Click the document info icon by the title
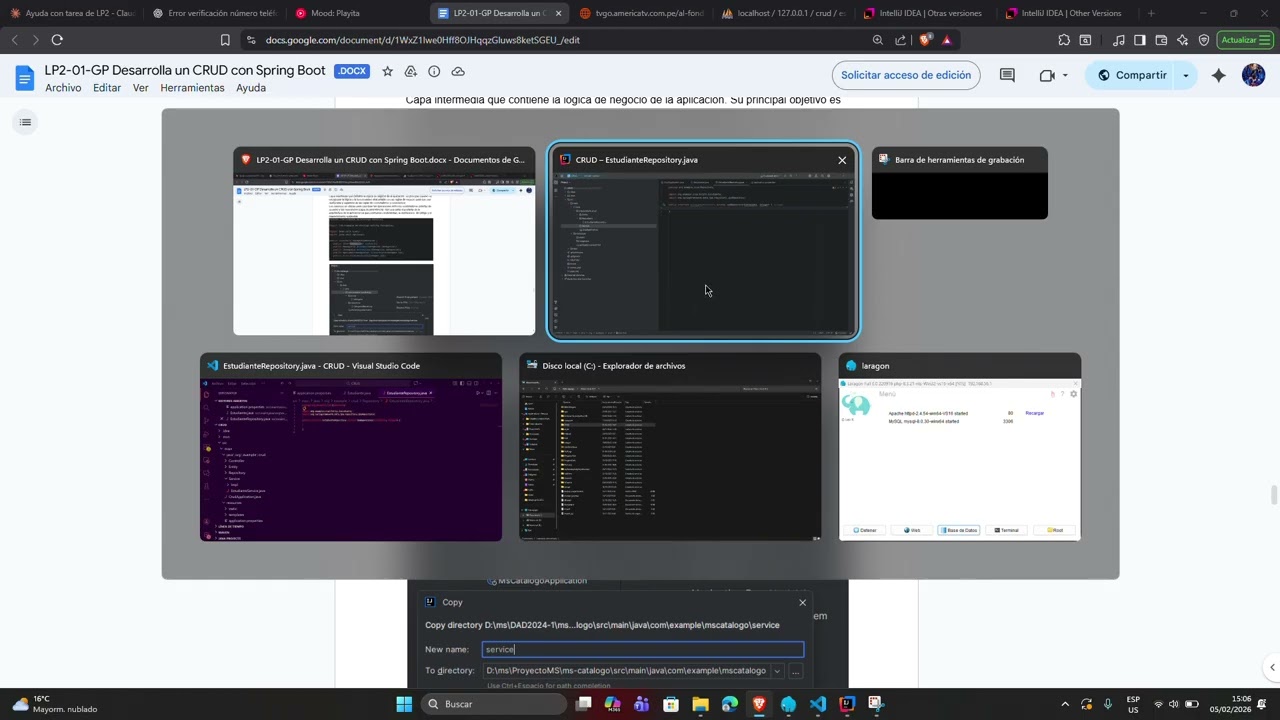Image resolution: width=1280 pixels, height=720 pixels. 434,71
